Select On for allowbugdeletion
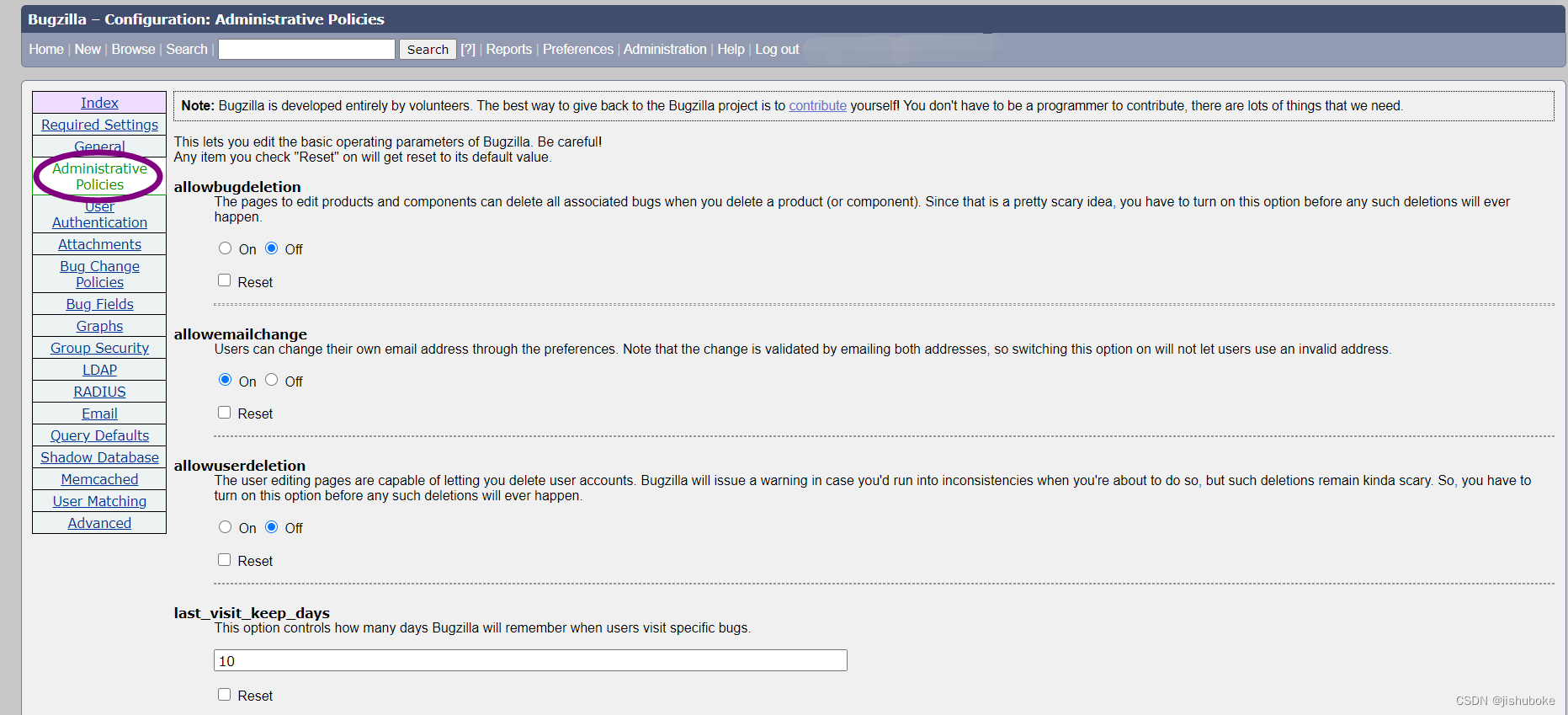 click(x=225, y=248)
